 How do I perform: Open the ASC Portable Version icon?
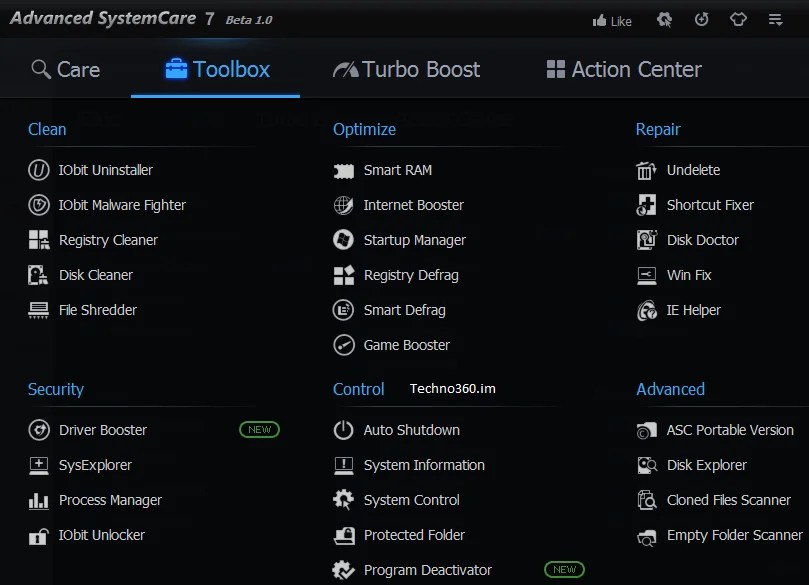click(646, 431)
